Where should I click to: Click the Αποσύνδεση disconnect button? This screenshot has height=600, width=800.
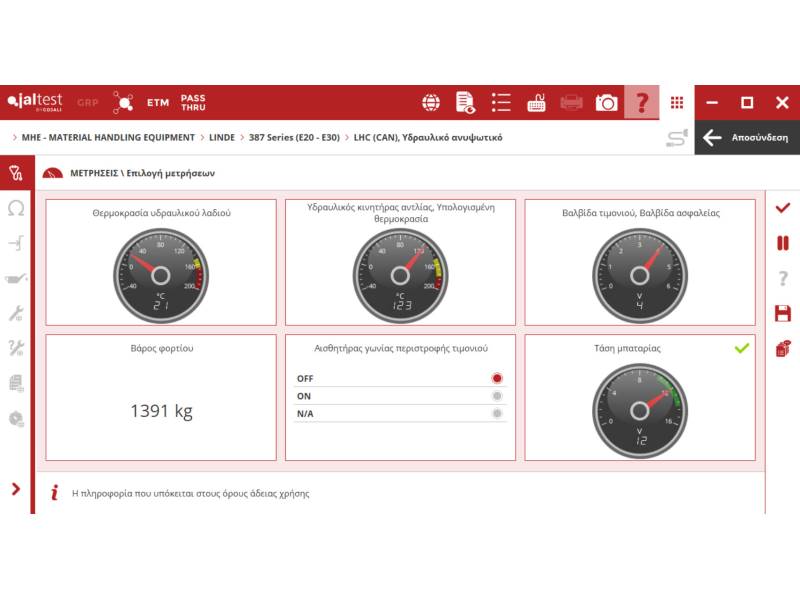pyautogui.click(x=747, y=138)
